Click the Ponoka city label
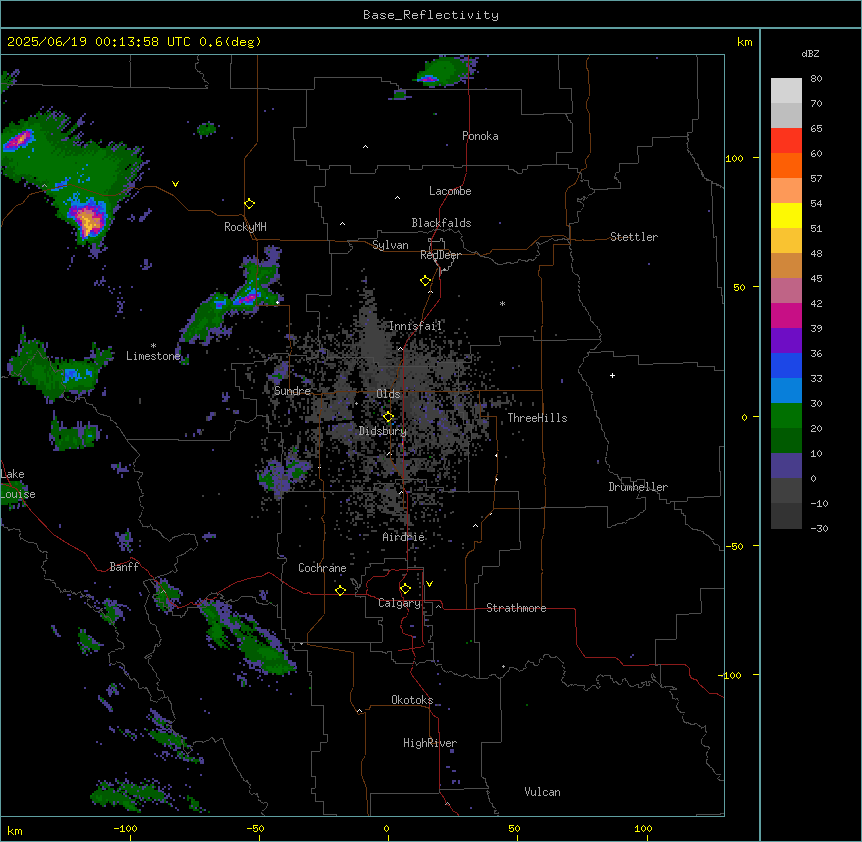862x842 pixels. 480,136
